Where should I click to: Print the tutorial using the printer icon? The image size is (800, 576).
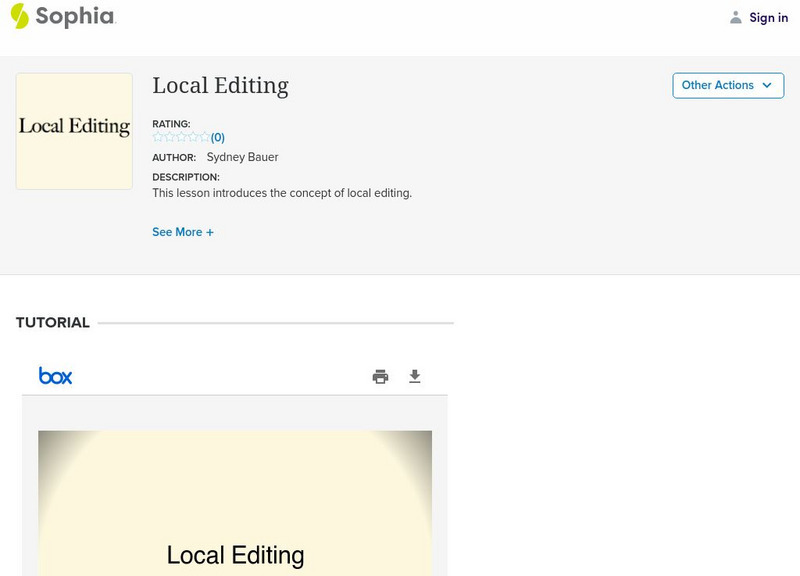[380, 377]
